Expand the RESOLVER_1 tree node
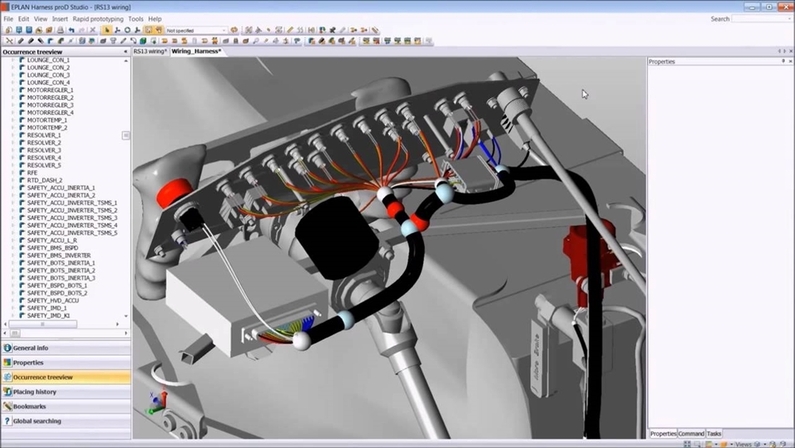Screen dimensions: 795x448 (13, 135)
